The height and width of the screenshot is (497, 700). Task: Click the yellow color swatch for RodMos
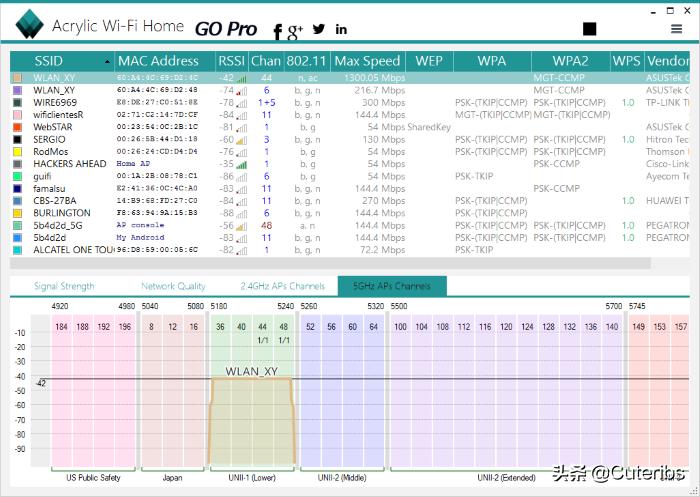pyautogui.click(x=17, y=152)
